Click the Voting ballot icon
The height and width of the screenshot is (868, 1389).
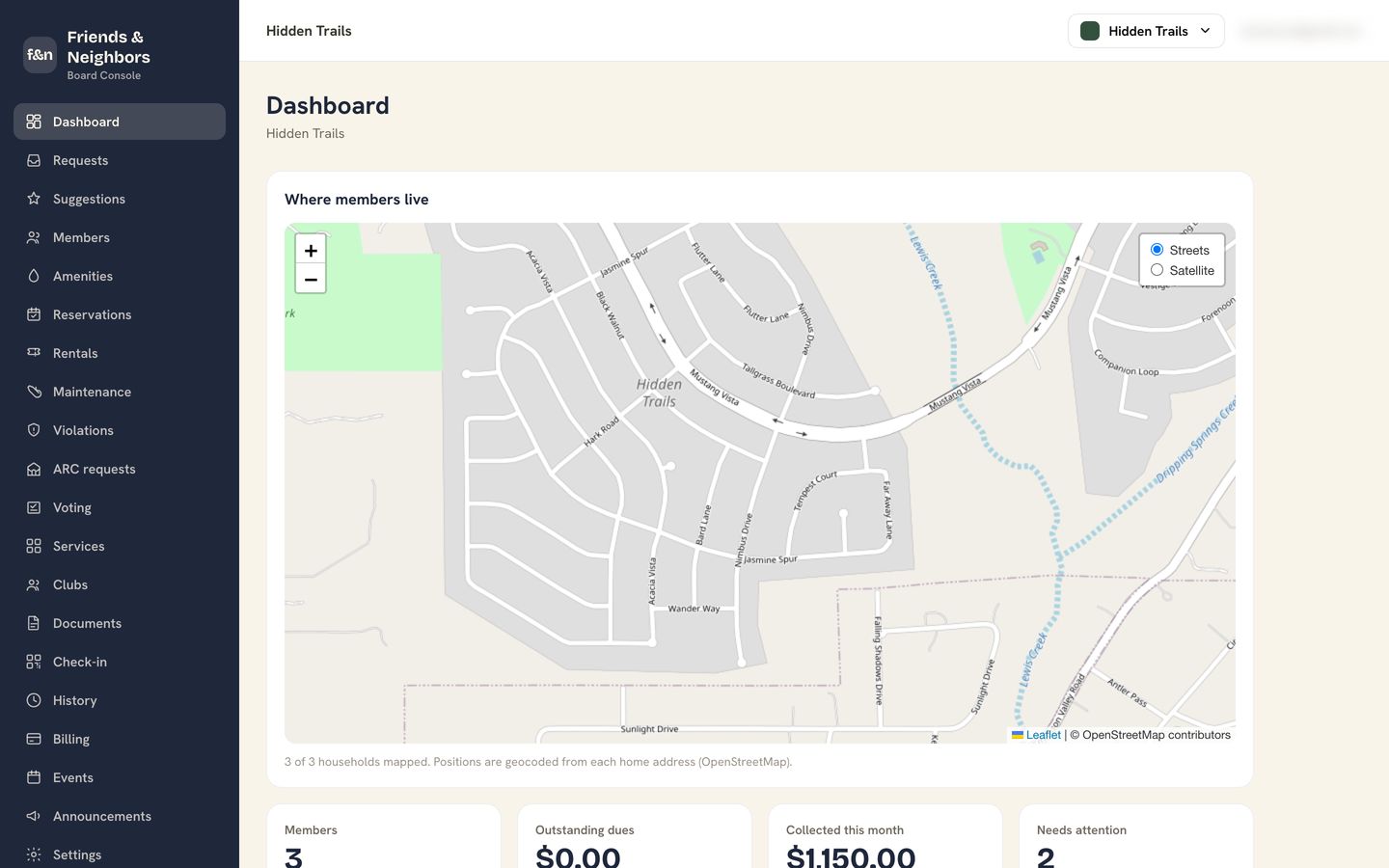pyautogui.click(x=34, y=507)
